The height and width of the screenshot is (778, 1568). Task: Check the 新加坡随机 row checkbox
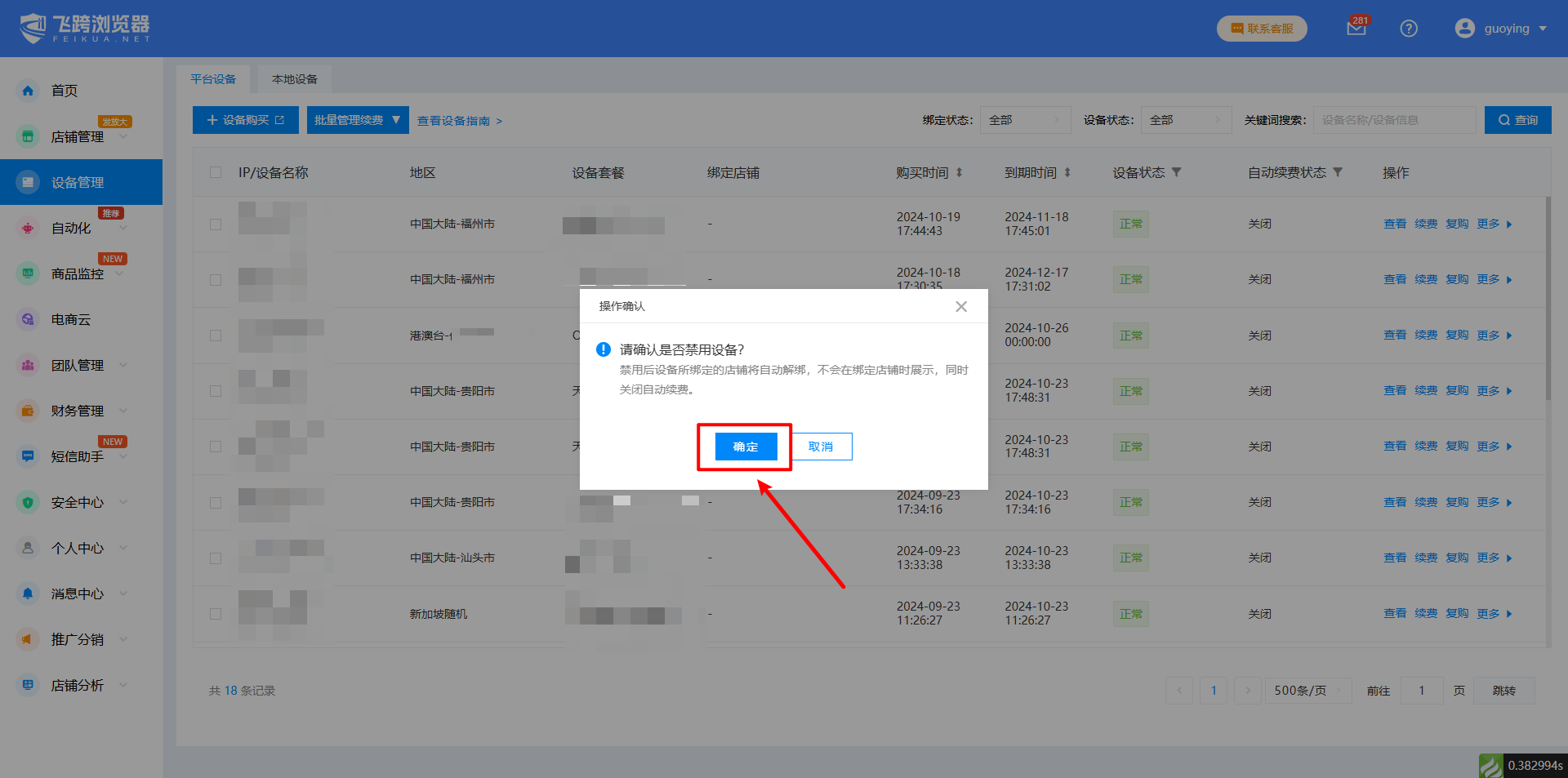216,614
